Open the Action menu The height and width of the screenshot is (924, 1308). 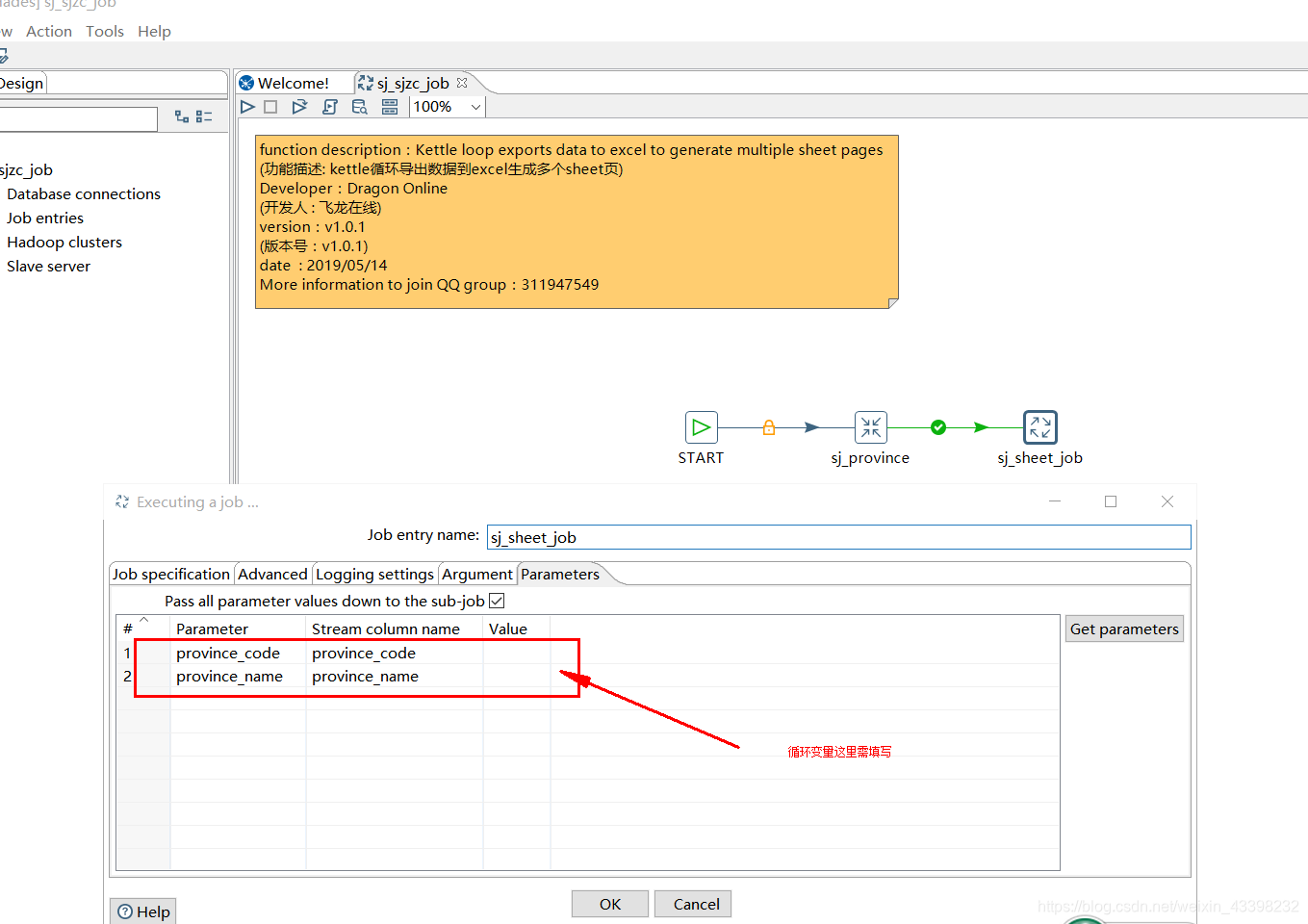[49, 31]
